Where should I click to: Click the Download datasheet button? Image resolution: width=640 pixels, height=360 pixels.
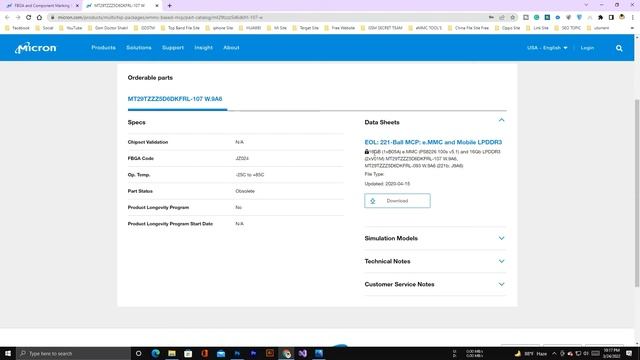397,201
